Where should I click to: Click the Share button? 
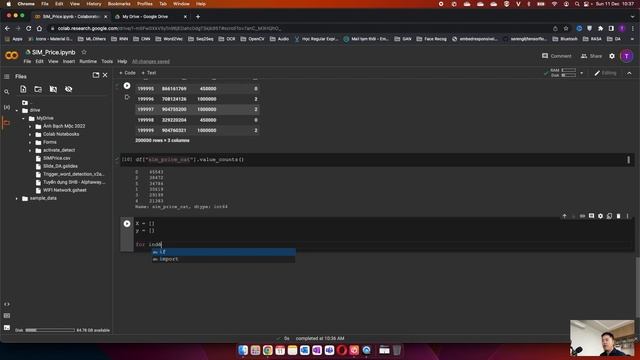click(591, 56)
